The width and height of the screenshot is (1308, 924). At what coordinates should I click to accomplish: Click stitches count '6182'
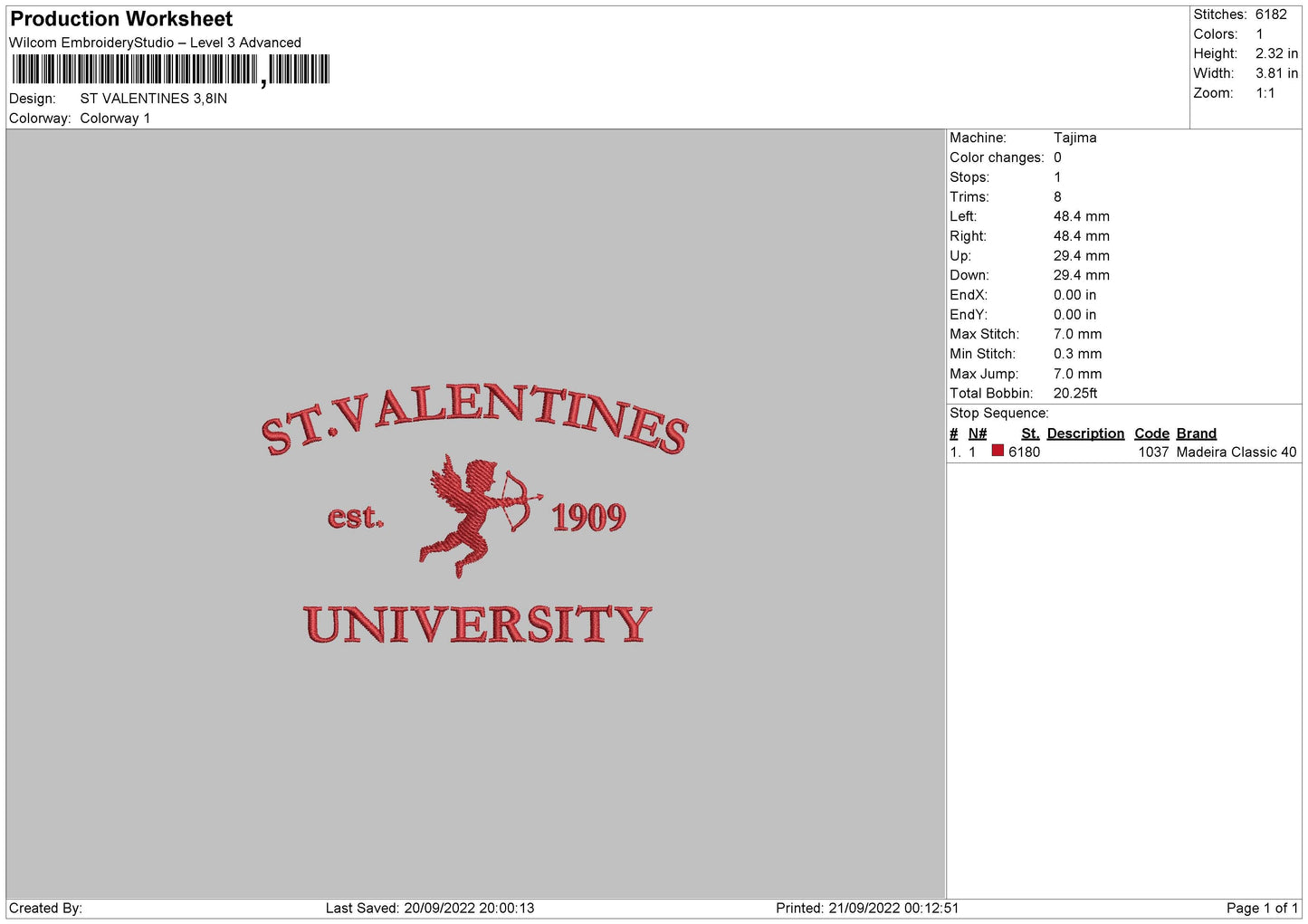click(1271, 14)
